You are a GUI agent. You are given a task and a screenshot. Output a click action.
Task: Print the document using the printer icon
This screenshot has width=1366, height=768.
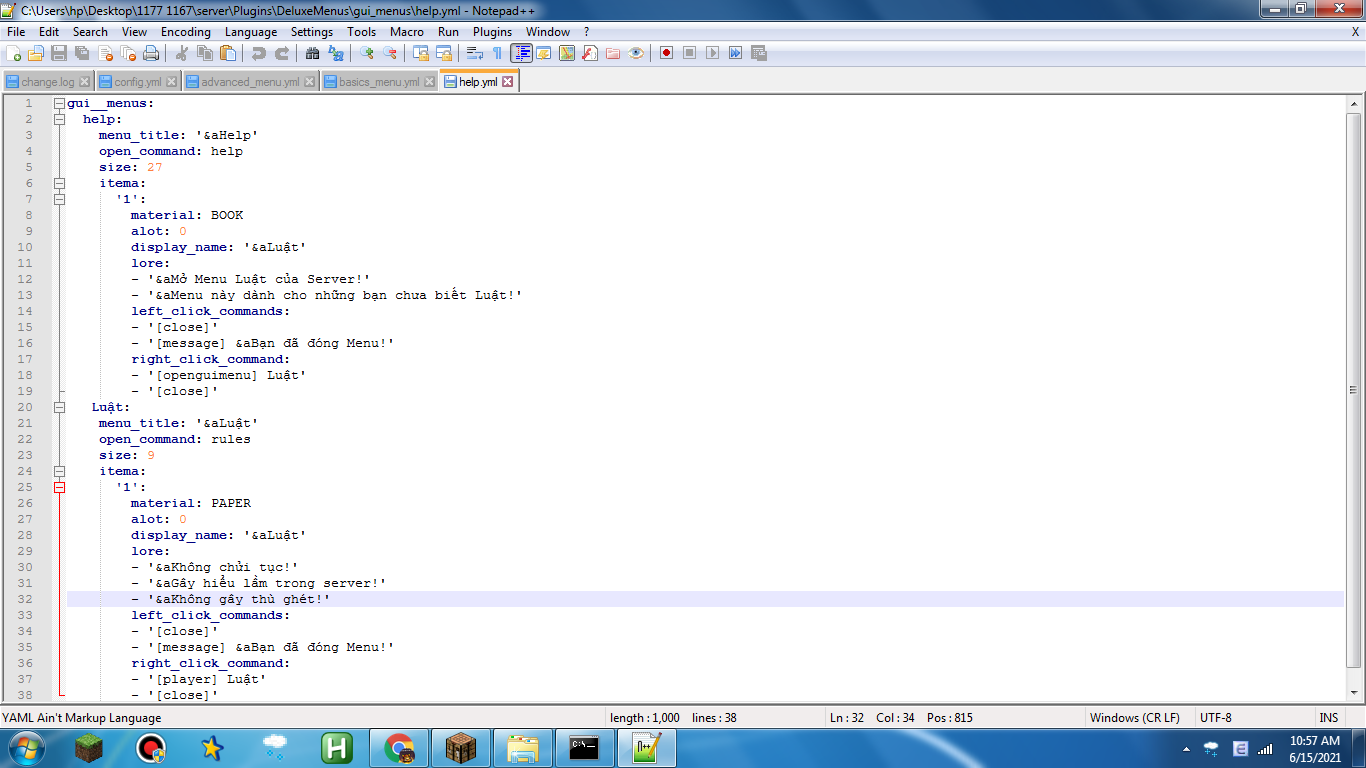click(151, 53)
